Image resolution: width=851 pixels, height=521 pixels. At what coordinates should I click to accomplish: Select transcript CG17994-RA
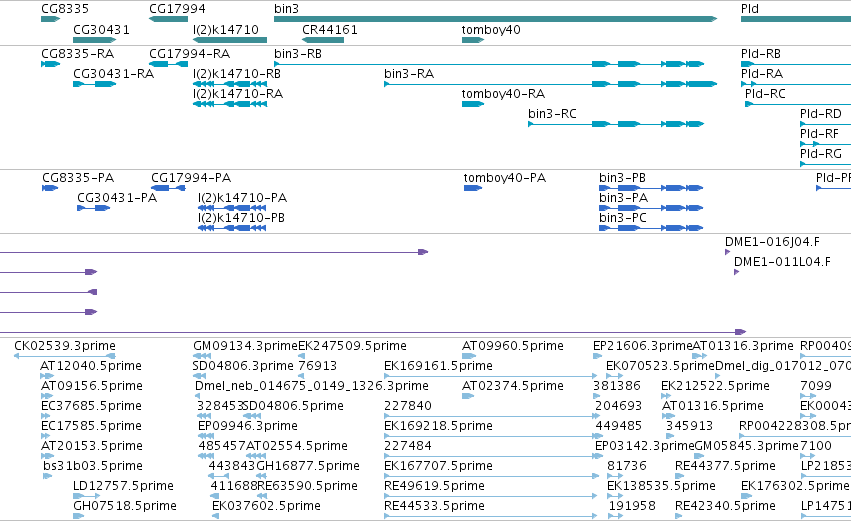(x=189, y=54)
